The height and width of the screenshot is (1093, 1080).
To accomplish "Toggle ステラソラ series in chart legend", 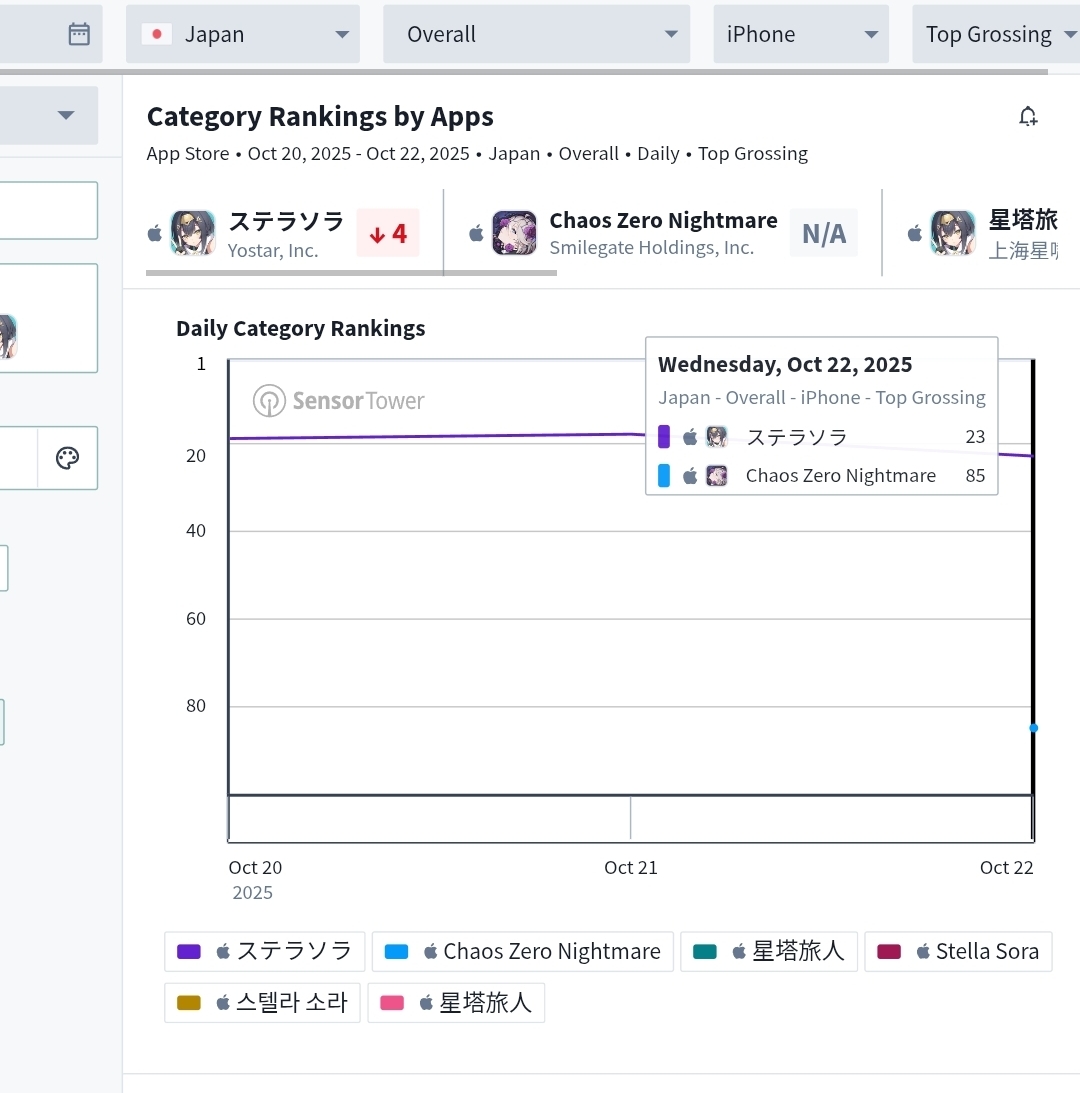I will click(265, 951).
